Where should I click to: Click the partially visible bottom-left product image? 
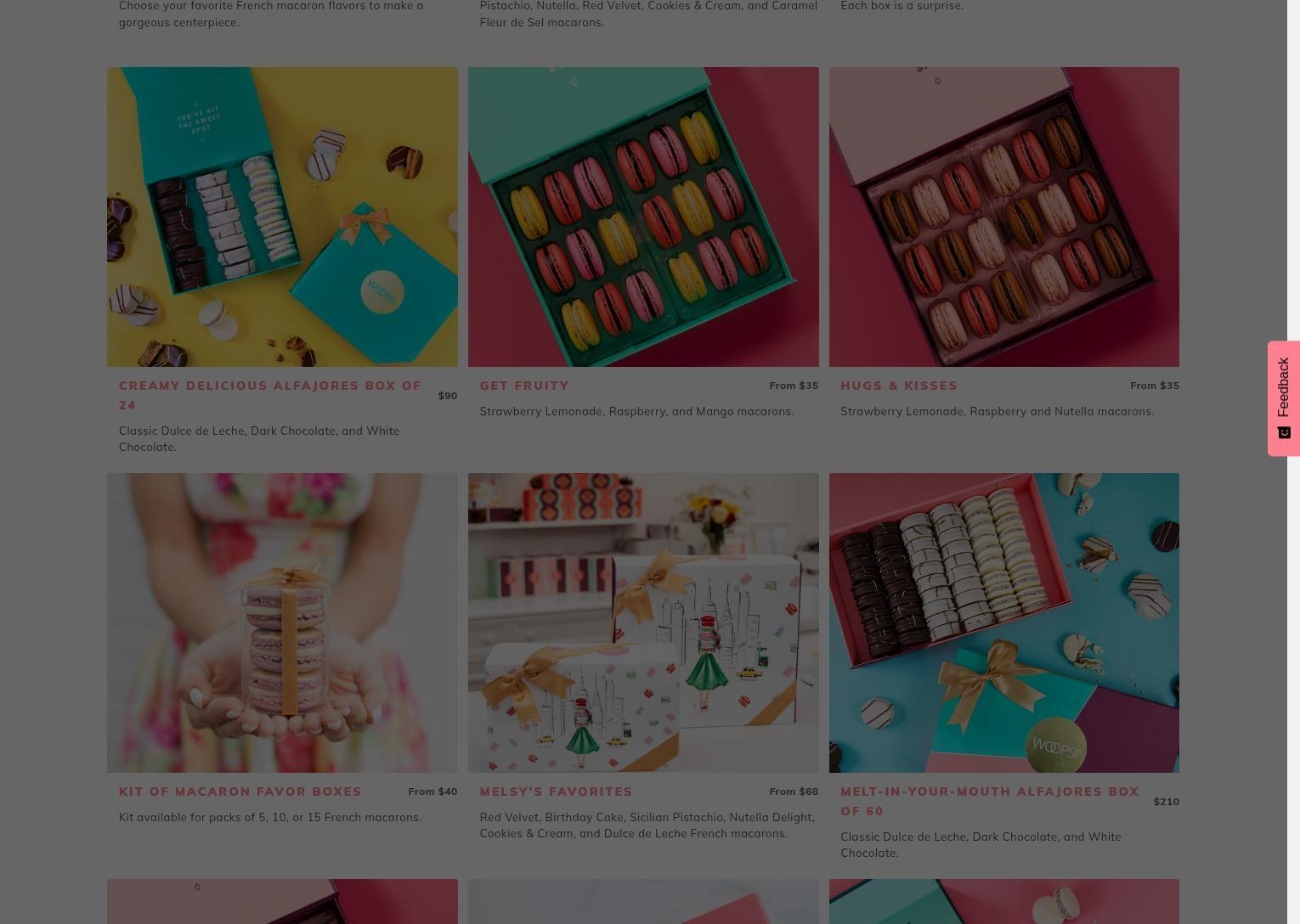point(282,901)
